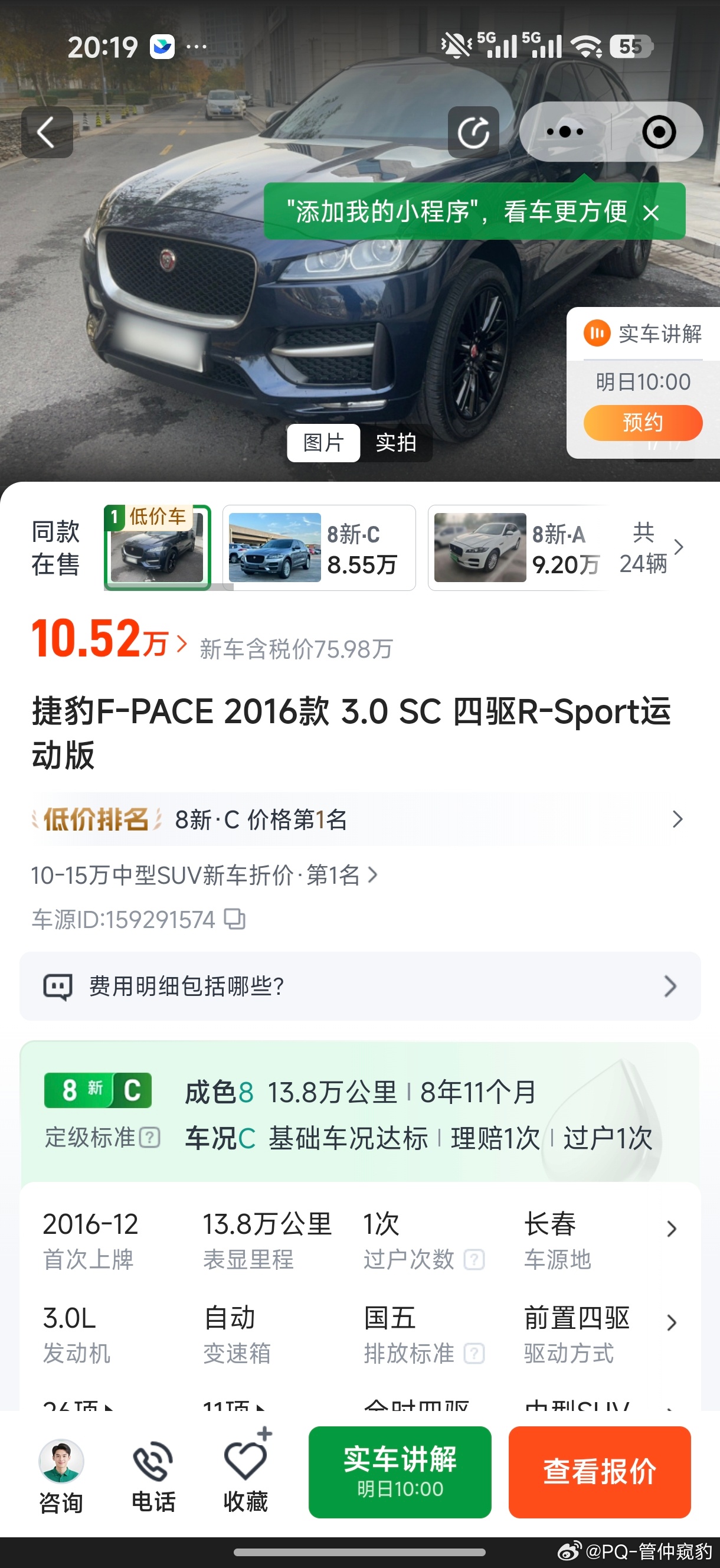Tap the orange live audio icon beside 实车讲解

point(597,333)
